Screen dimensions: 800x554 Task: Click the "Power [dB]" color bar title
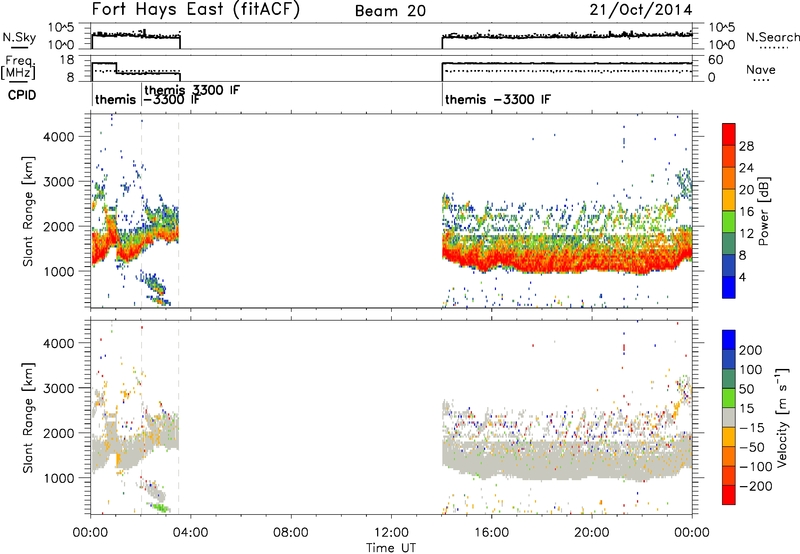[x=764, y=211]
